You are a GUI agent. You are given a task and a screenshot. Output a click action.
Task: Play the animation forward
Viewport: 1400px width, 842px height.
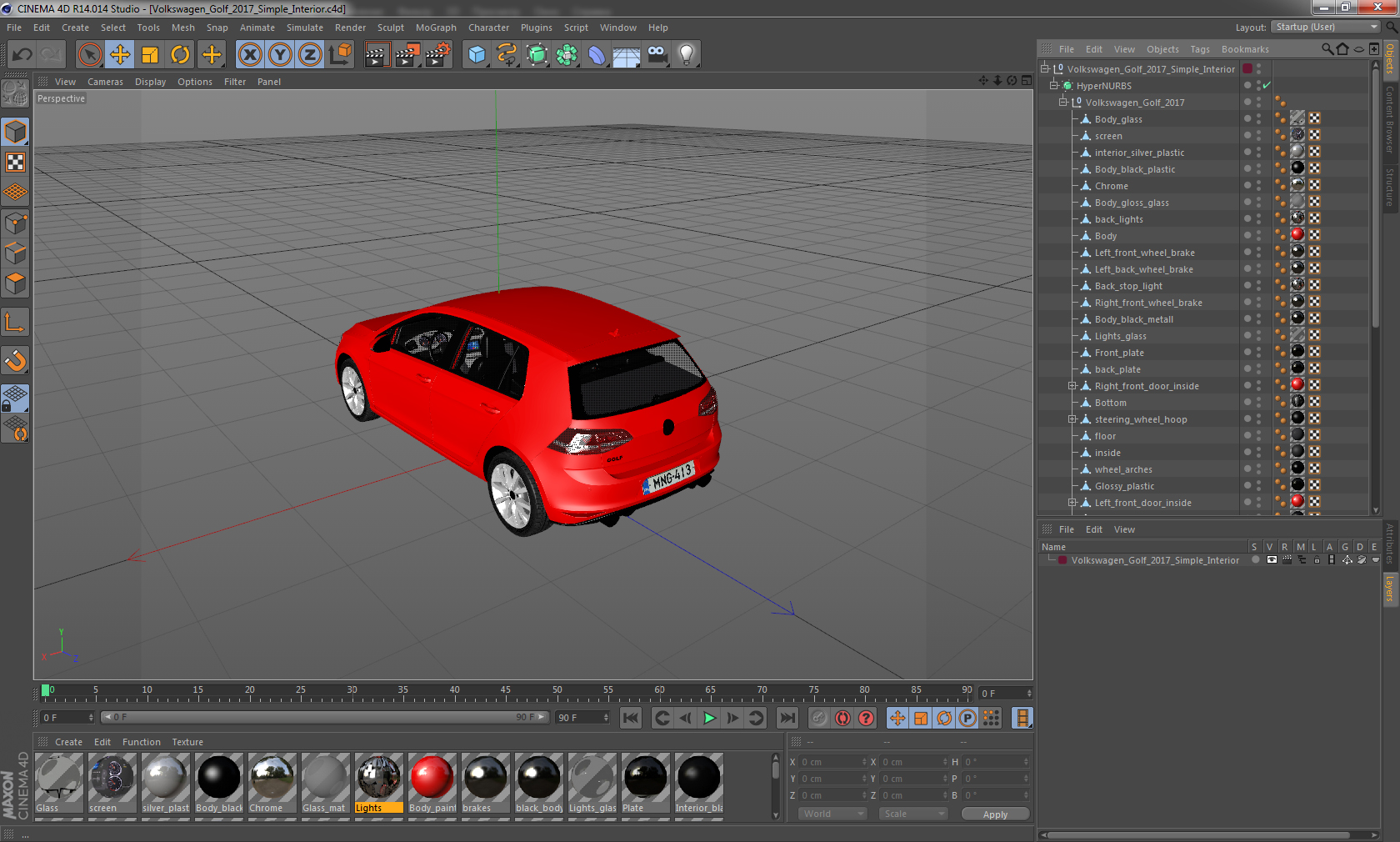pyautogui.click(x=709, y=718)
